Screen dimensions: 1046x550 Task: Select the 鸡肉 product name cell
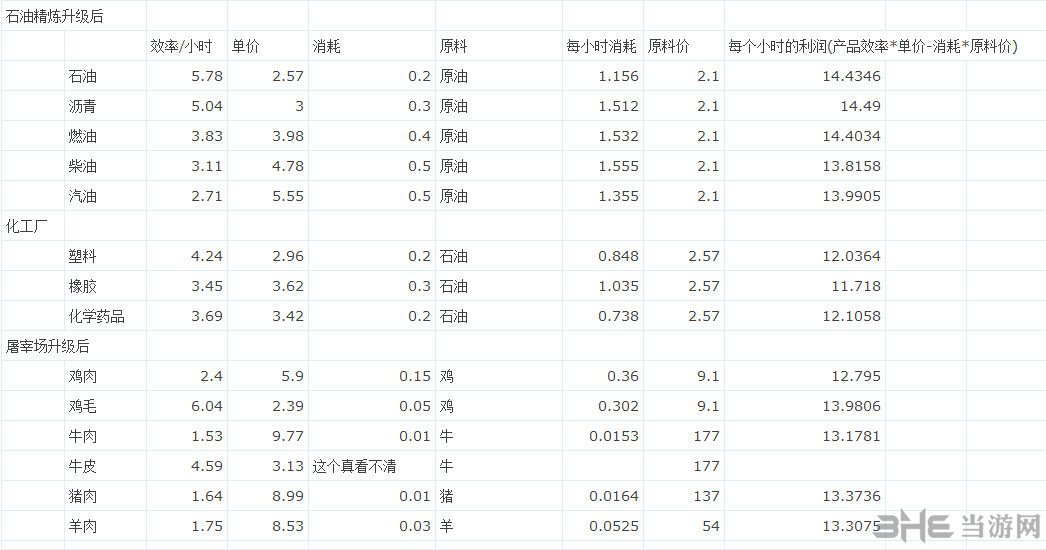click(x=83, y=376)
